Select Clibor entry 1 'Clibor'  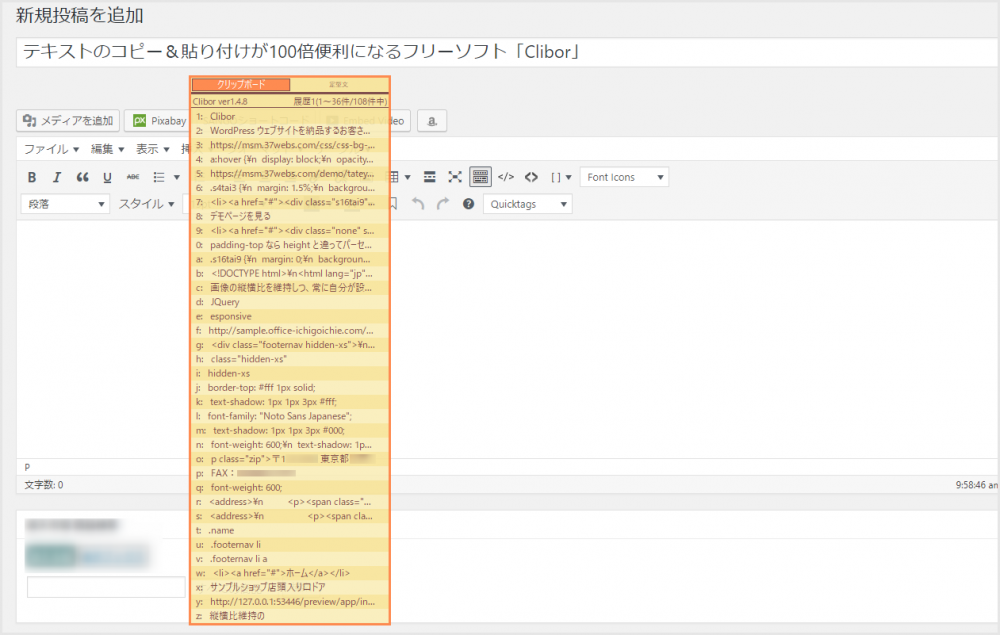[x=290, y=117]
